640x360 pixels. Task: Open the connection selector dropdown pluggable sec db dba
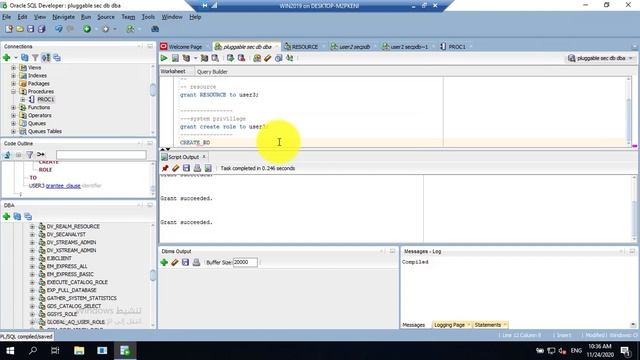[601, 58]
